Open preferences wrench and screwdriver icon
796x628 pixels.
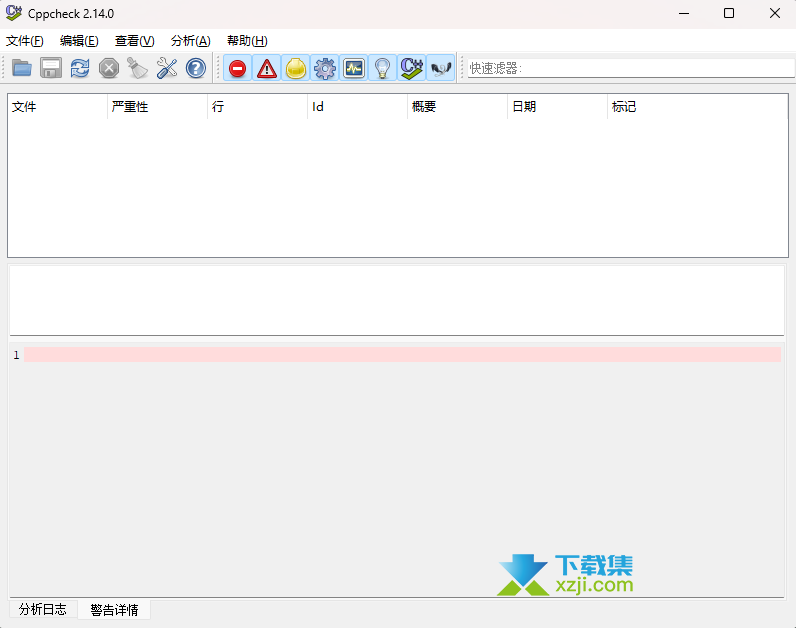(x=167, y=68)
